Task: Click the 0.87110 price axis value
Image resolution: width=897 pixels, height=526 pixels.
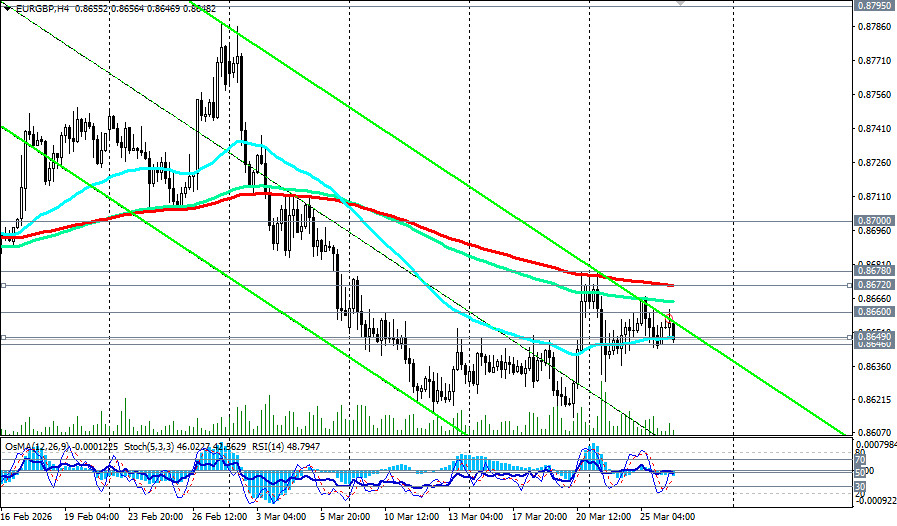Action: click(874, 196)
